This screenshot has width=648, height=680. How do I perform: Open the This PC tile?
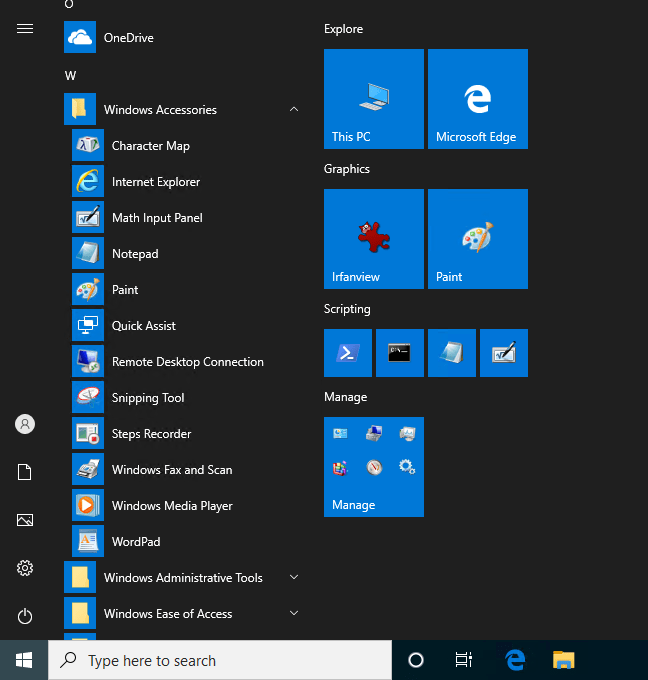[x=374, y=99]
